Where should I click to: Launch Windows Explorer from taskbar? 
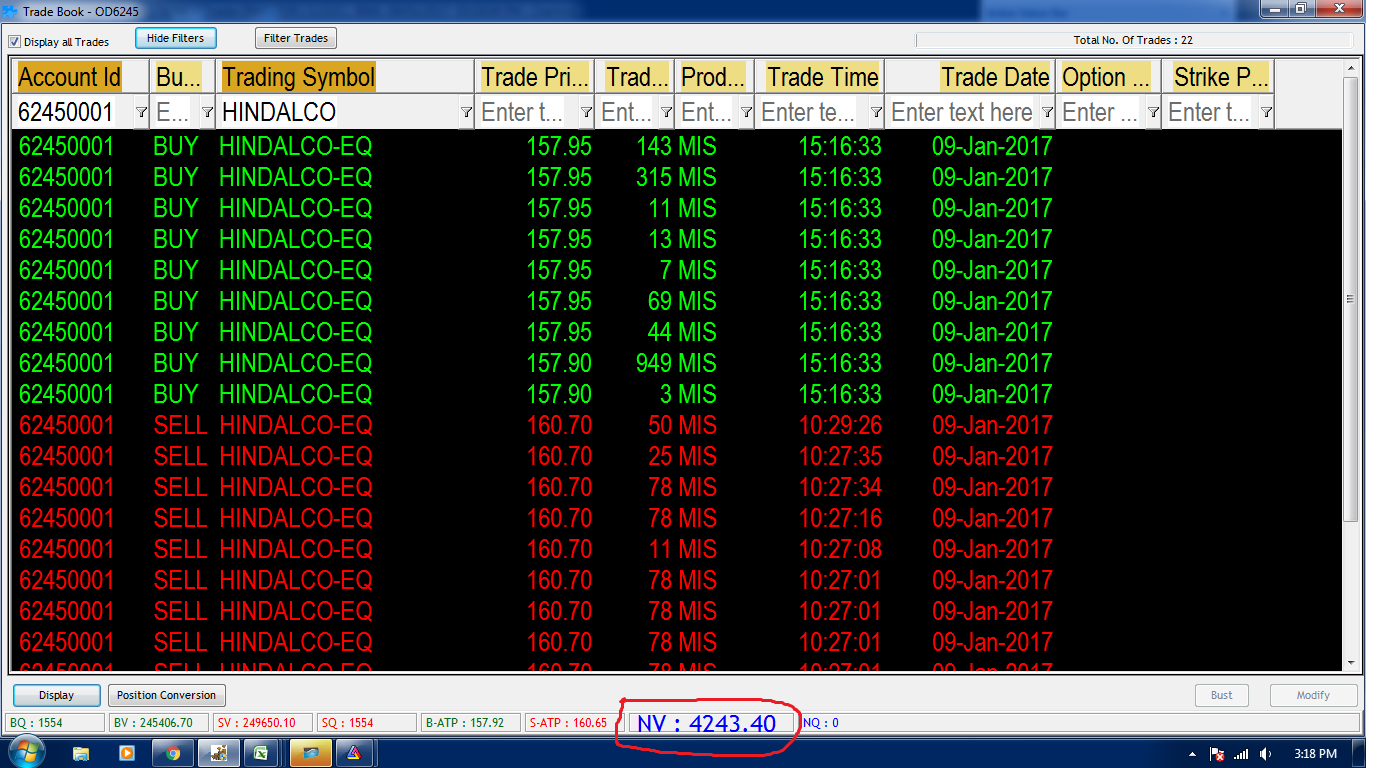81,753
